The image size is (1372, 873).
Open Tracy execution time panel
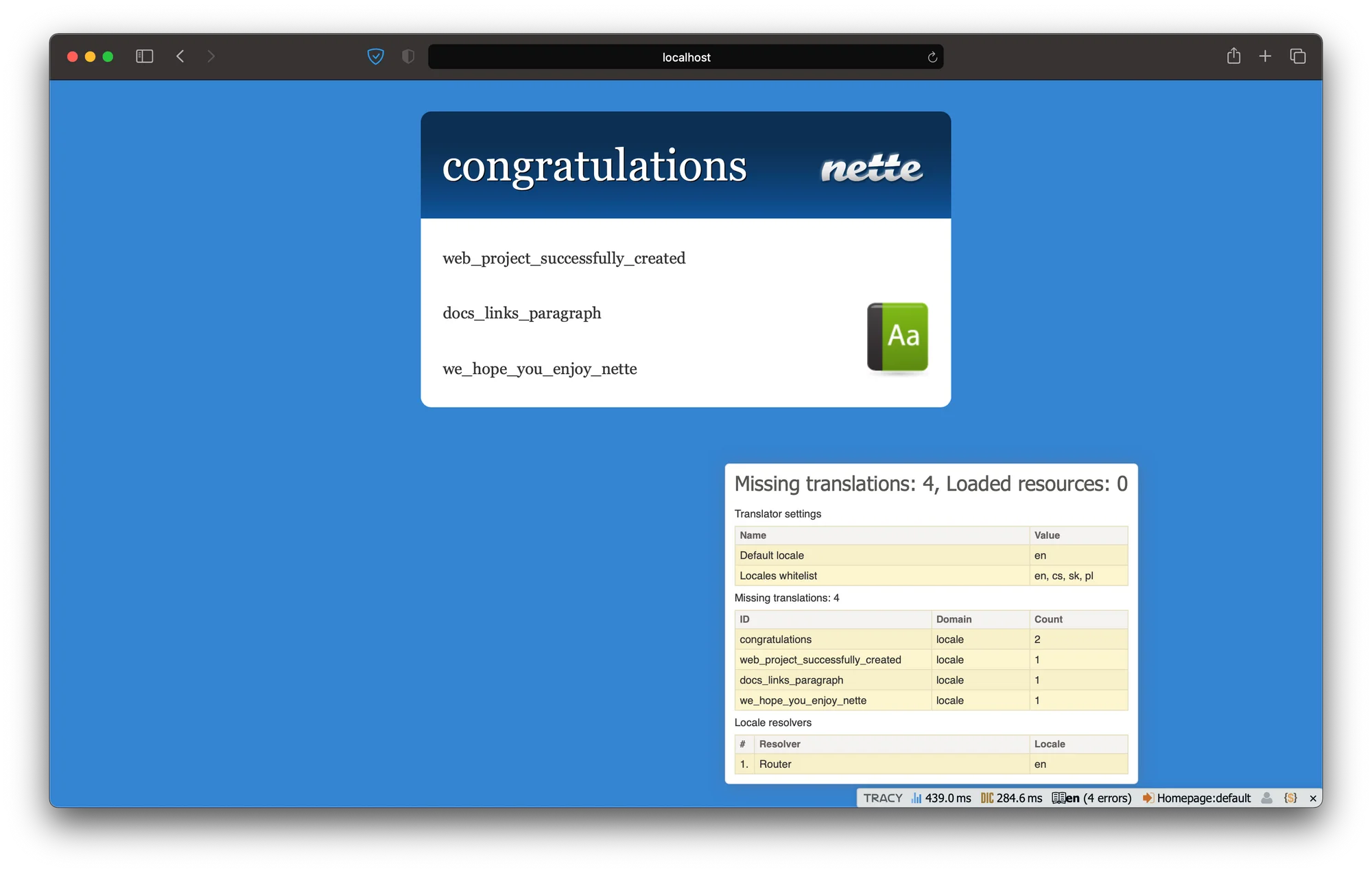pos(941,798)
